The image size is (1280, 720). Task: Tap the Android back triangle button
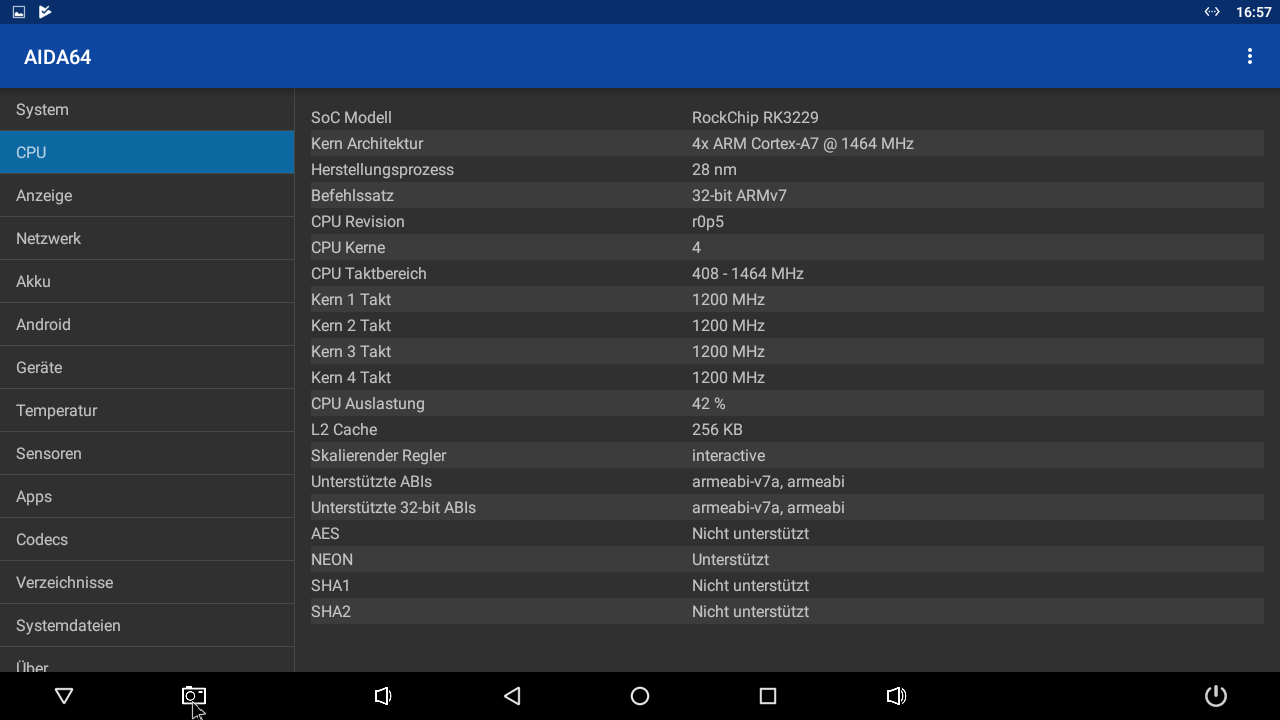coord(512,696)
